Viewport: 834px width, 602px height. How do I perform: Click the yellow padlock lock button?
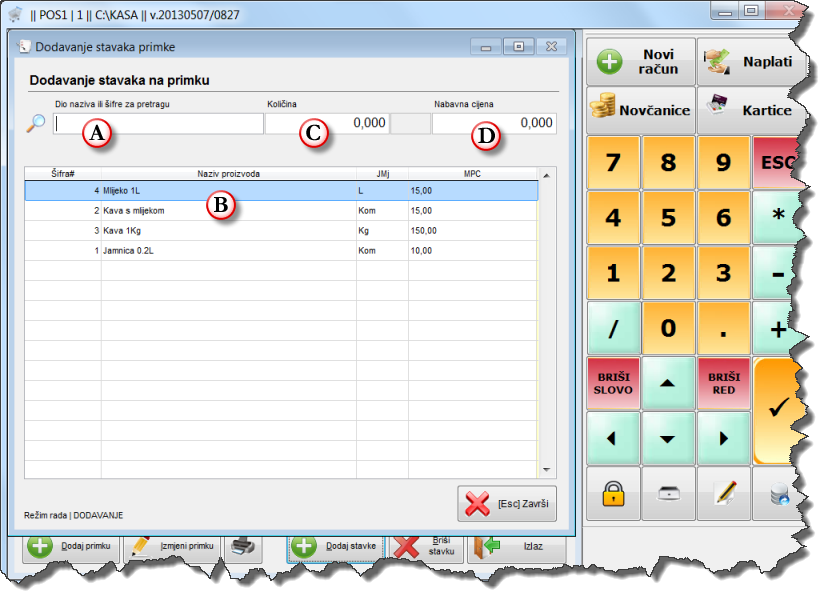tap(612, 493)
